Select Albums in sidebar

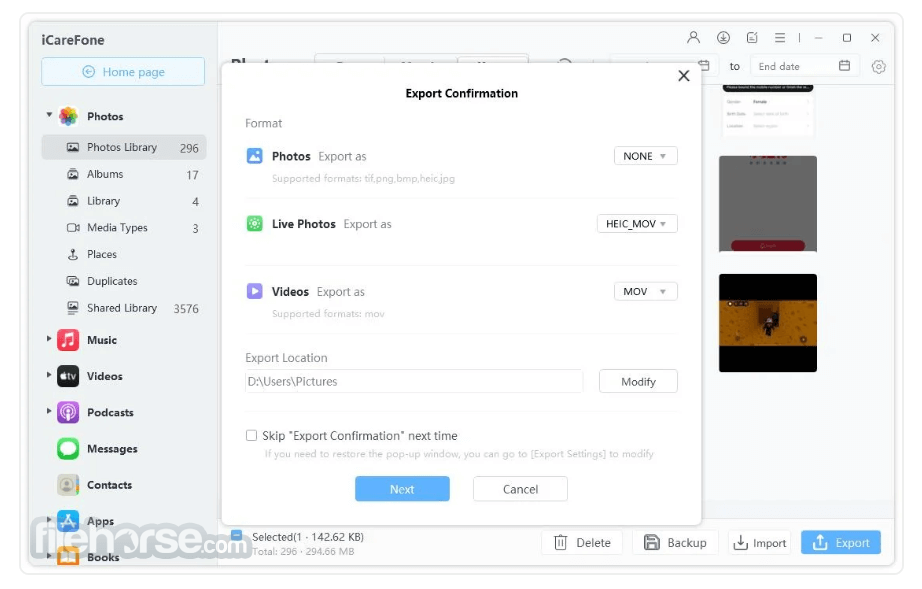pyautogui.click(x=123, y=174)
